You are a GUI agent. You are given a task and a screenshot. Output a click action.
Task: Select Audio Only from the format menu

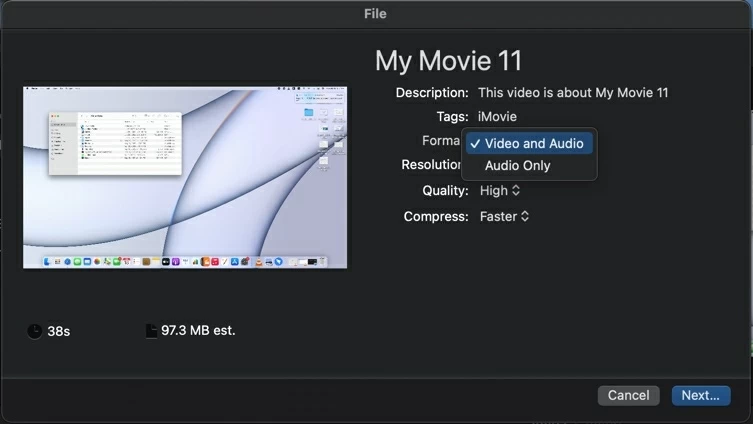tap(517, 166)
